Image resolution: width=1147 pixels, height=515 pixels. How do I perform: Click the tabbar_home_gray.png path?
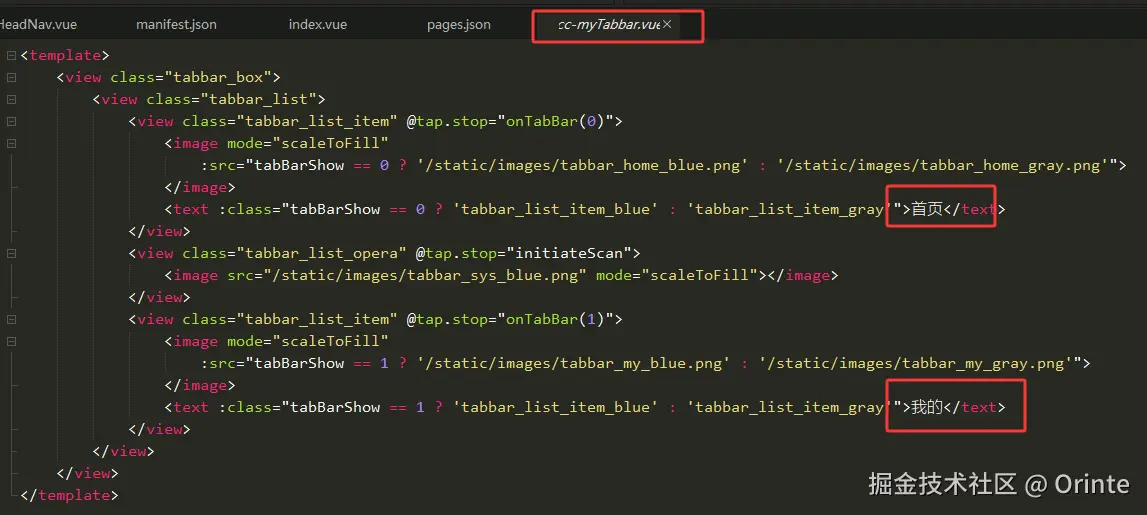coord(941,165)
